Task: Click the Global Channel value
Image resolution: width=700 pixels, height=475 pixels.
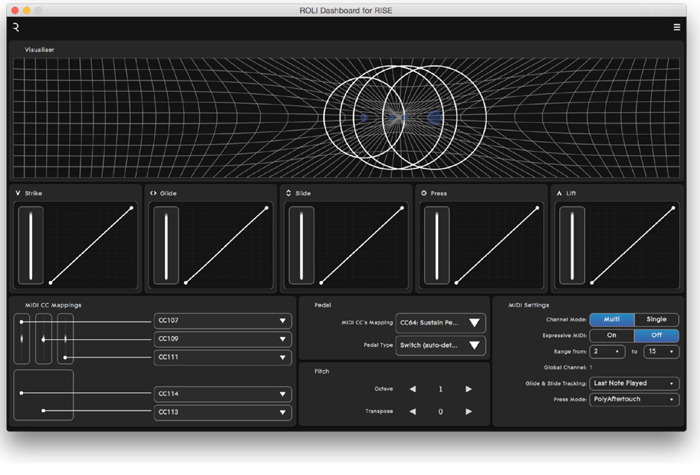Action: 591,367
